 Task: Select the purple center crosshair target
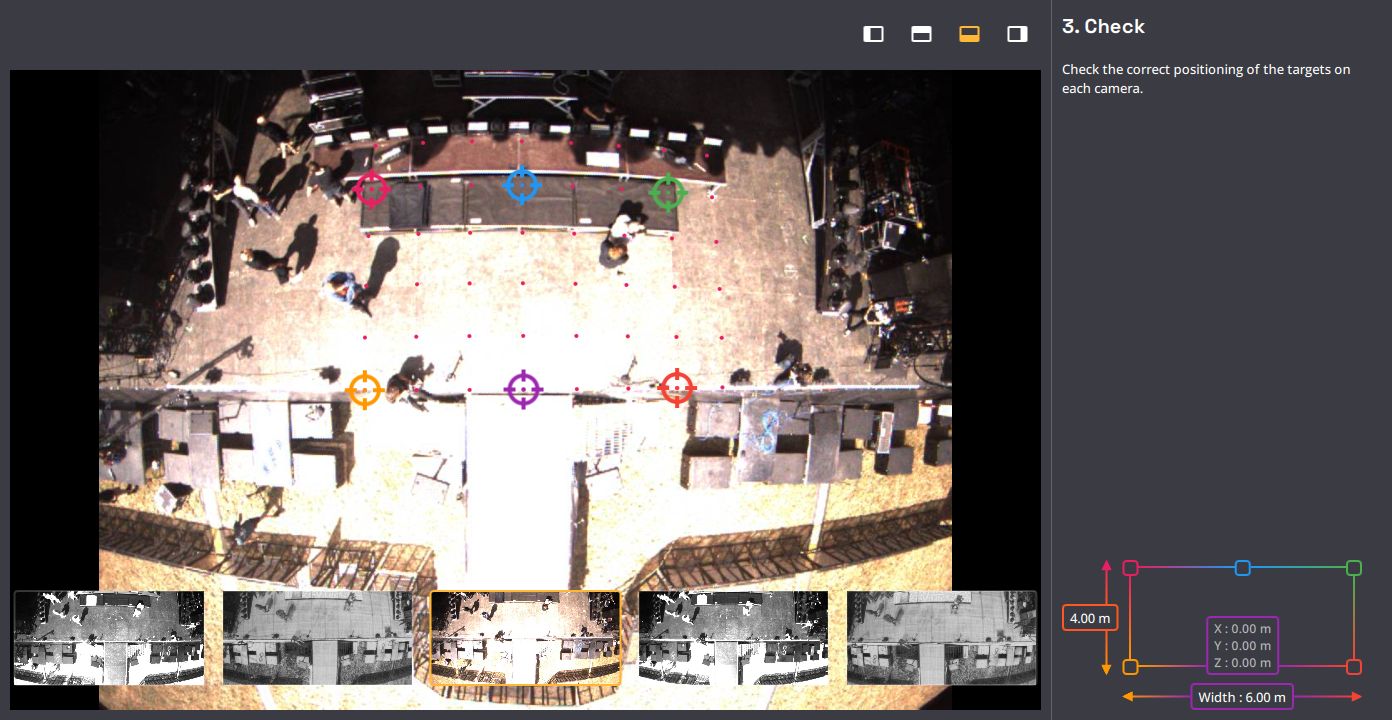523,389
